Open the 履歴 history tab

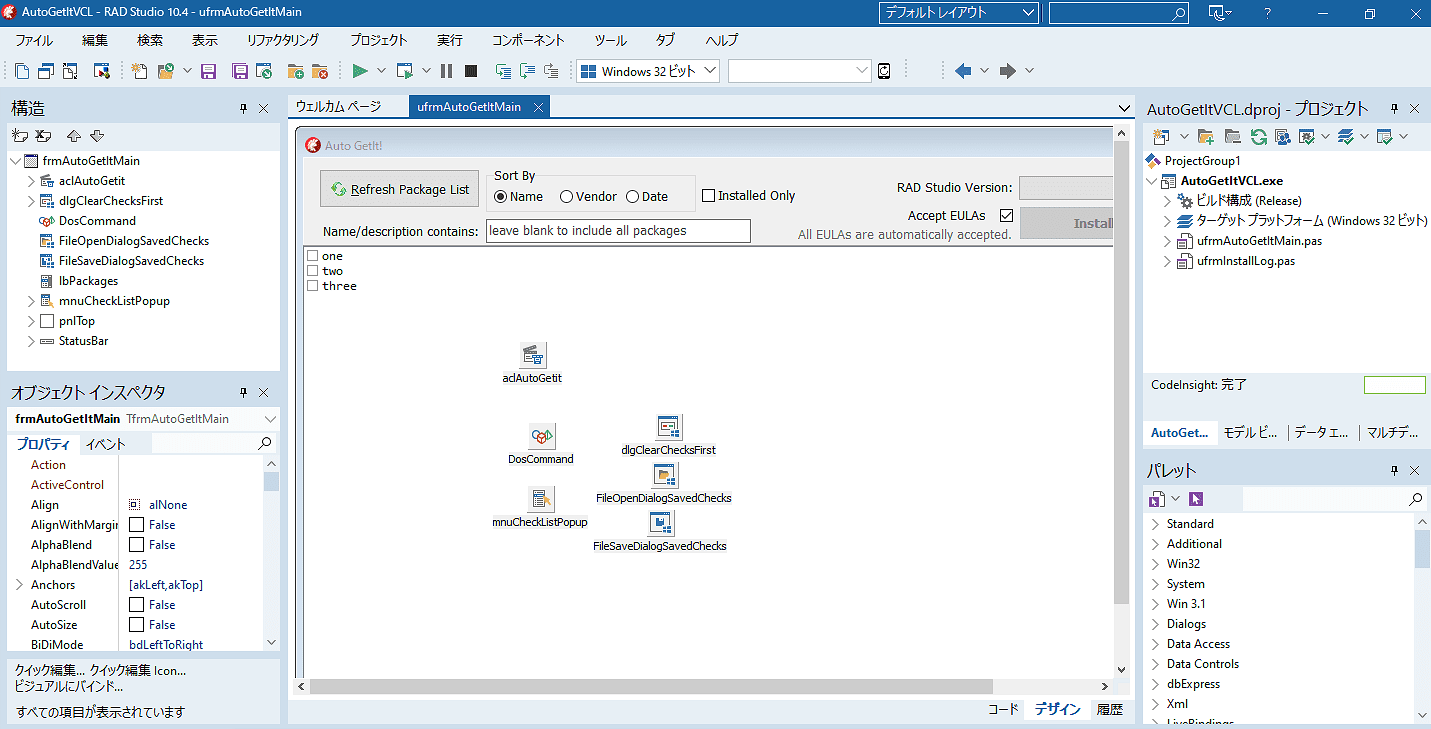click(x=1110, y=709)
